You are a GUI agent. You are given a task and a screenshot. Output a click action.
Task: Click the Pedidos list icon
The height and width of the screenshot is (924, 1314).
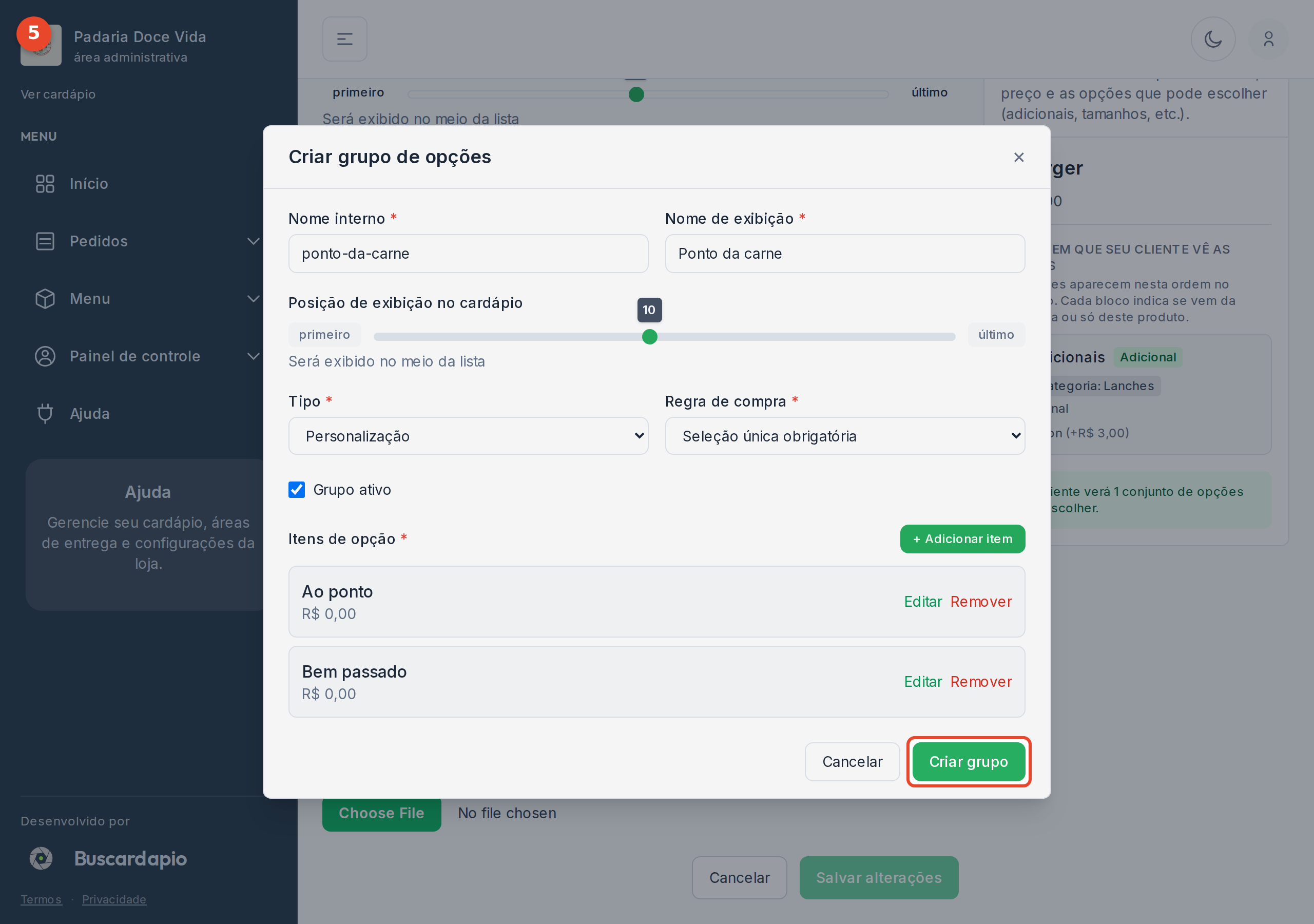click(45, 241)
